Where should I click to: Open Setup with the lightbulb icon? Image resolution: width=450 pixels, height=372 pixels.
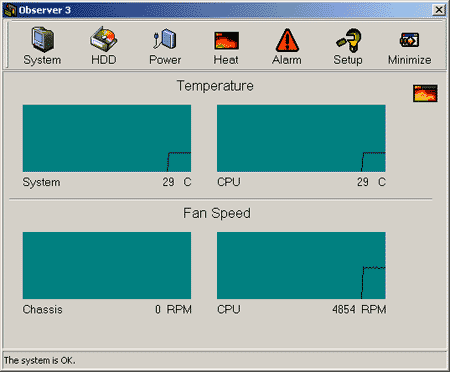click(348, 46)
